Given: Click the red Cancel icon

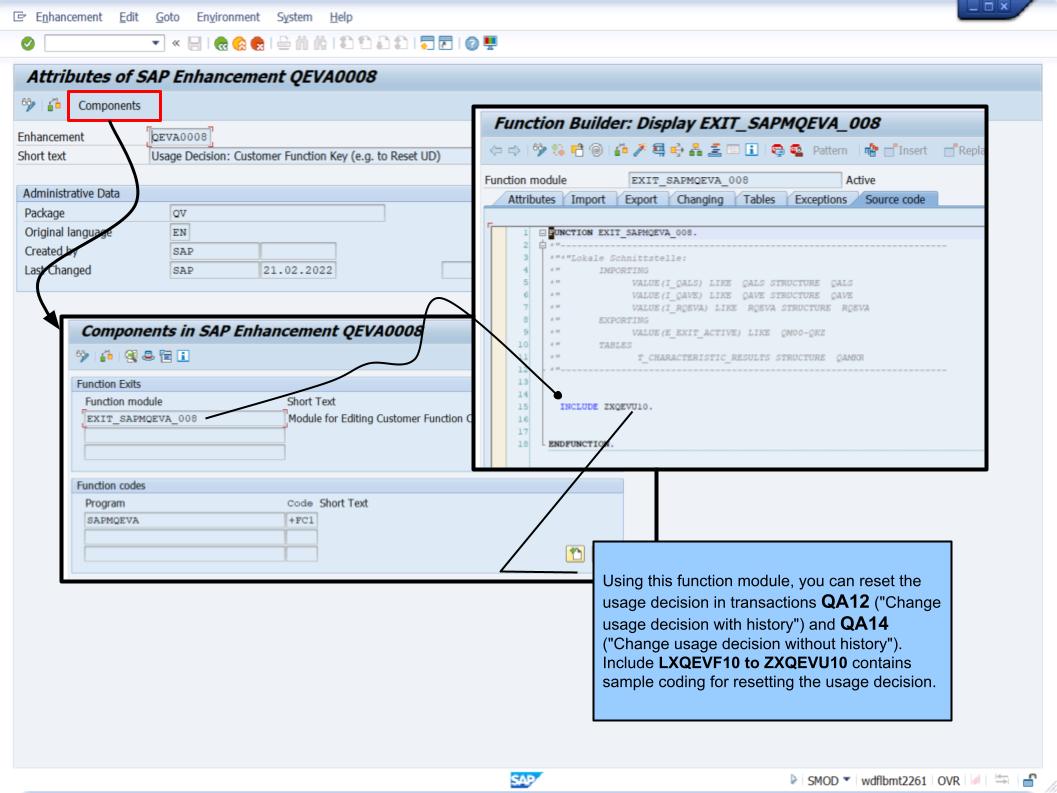Looking at the screenshot, I should point(257,44).
